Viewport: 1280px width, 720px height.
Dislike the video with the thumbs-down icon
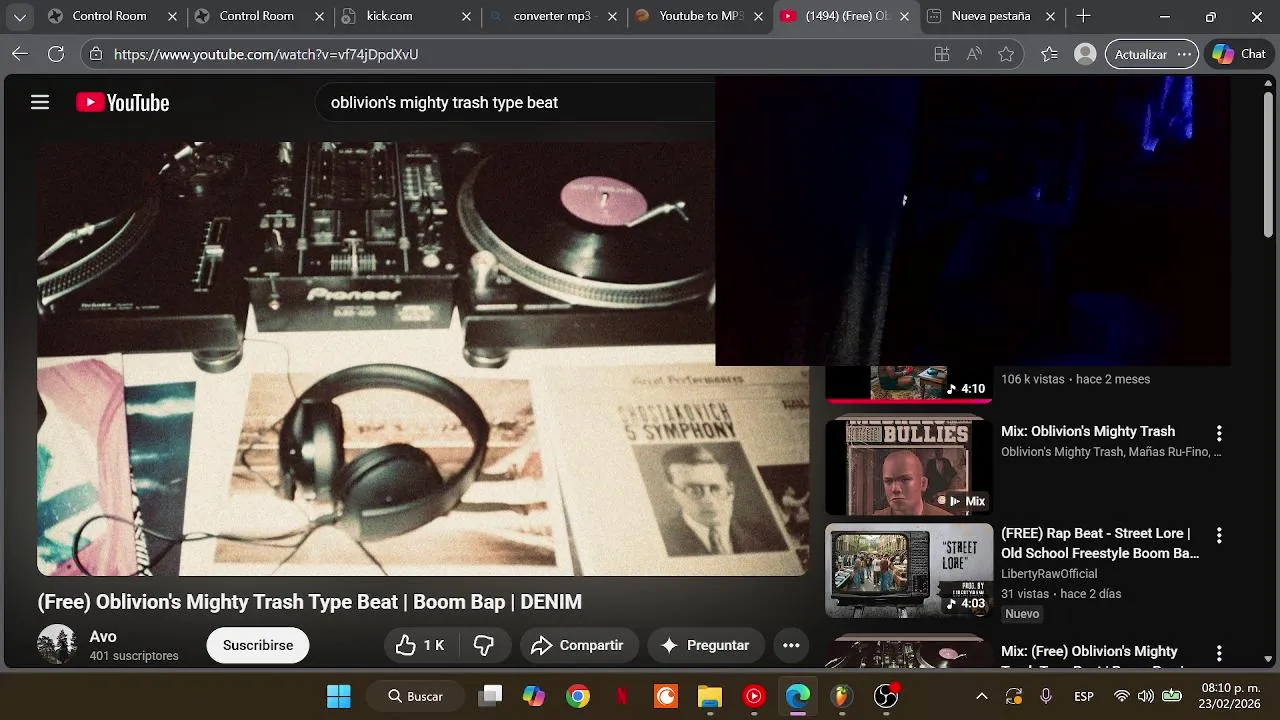point(484,645)
